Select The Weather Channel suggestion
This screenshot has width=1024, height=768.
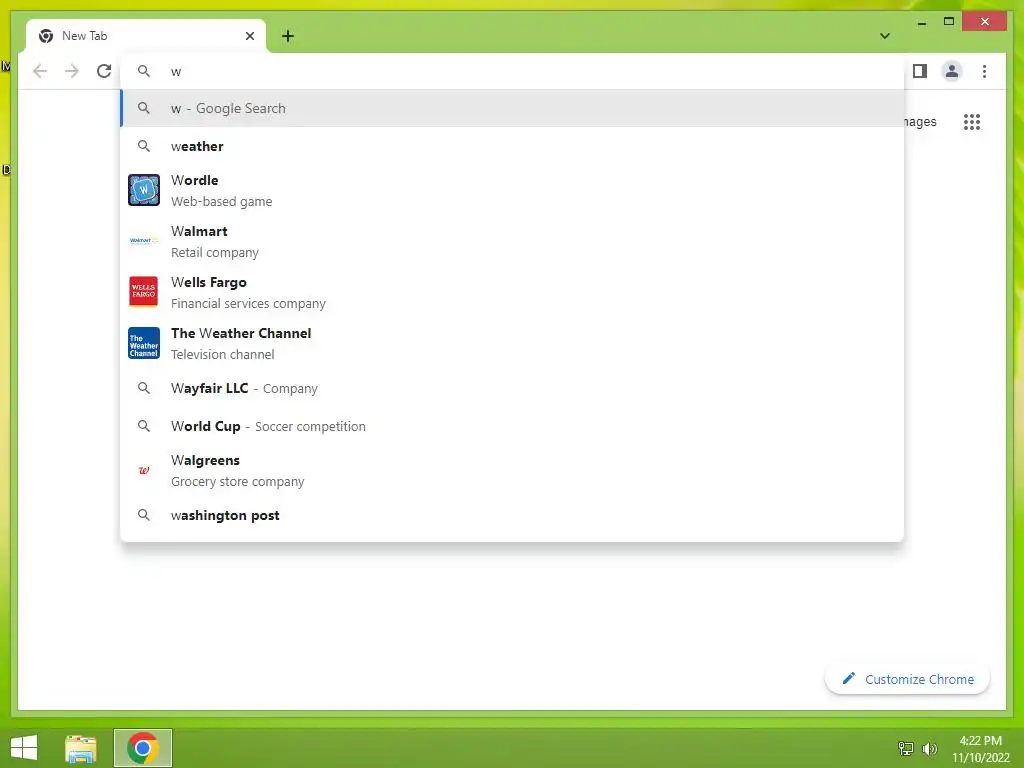tap(512, 343)
